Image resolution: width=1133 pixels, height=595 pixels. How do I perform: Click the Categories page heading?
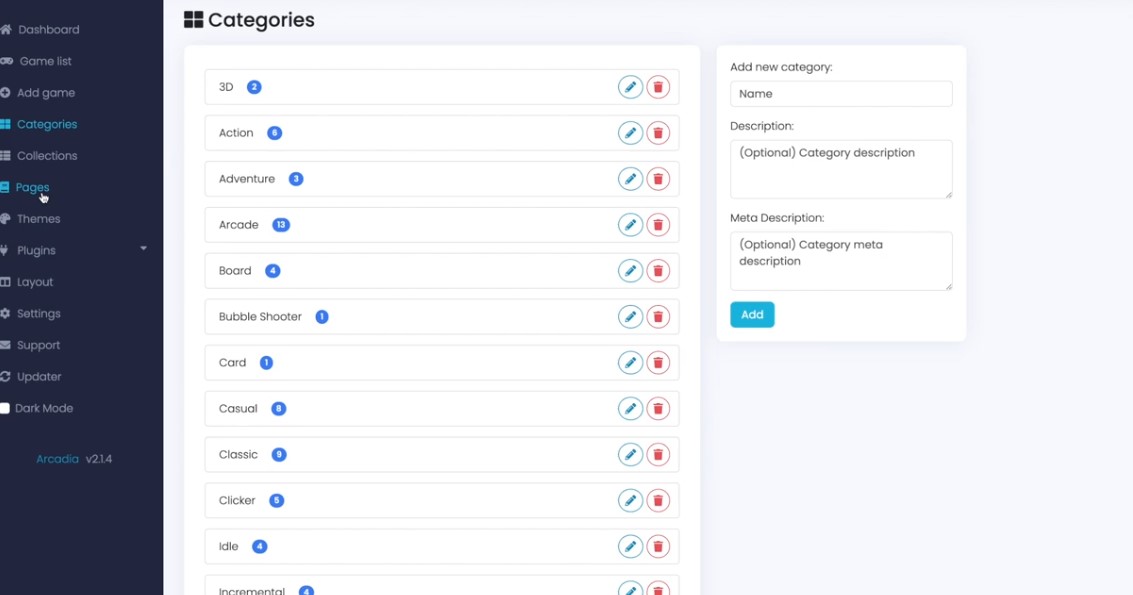tap(249, 20)
